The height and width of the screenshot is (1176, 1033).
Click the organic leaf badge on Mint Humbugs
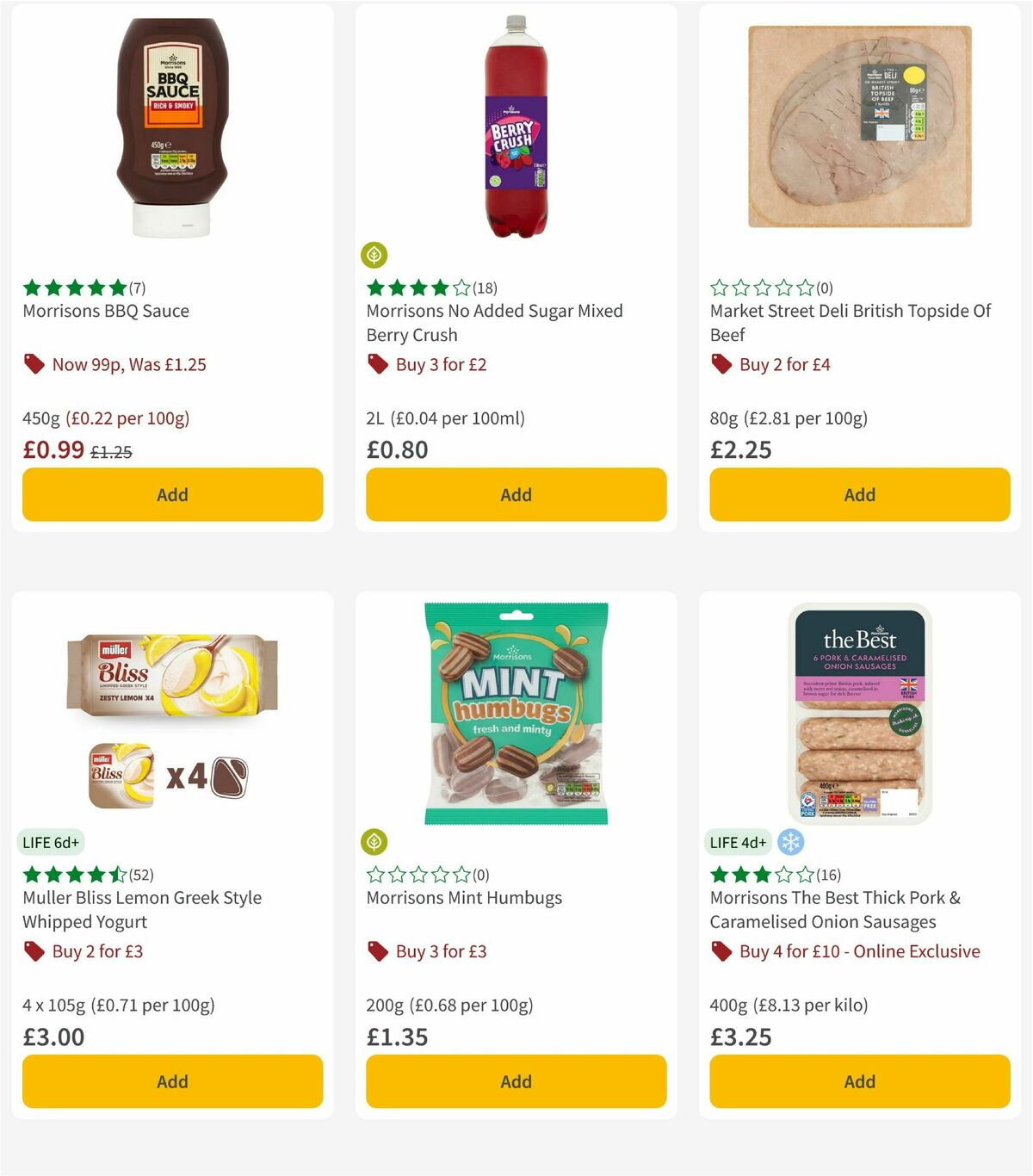(374, 841)
